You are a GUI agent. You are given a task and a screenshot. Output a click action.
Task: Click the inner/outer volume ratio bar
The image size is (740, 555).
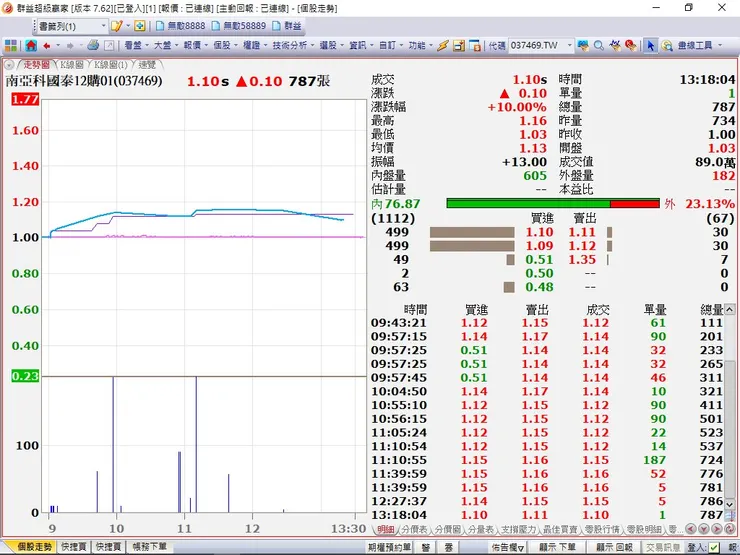(x=553, y=203)
